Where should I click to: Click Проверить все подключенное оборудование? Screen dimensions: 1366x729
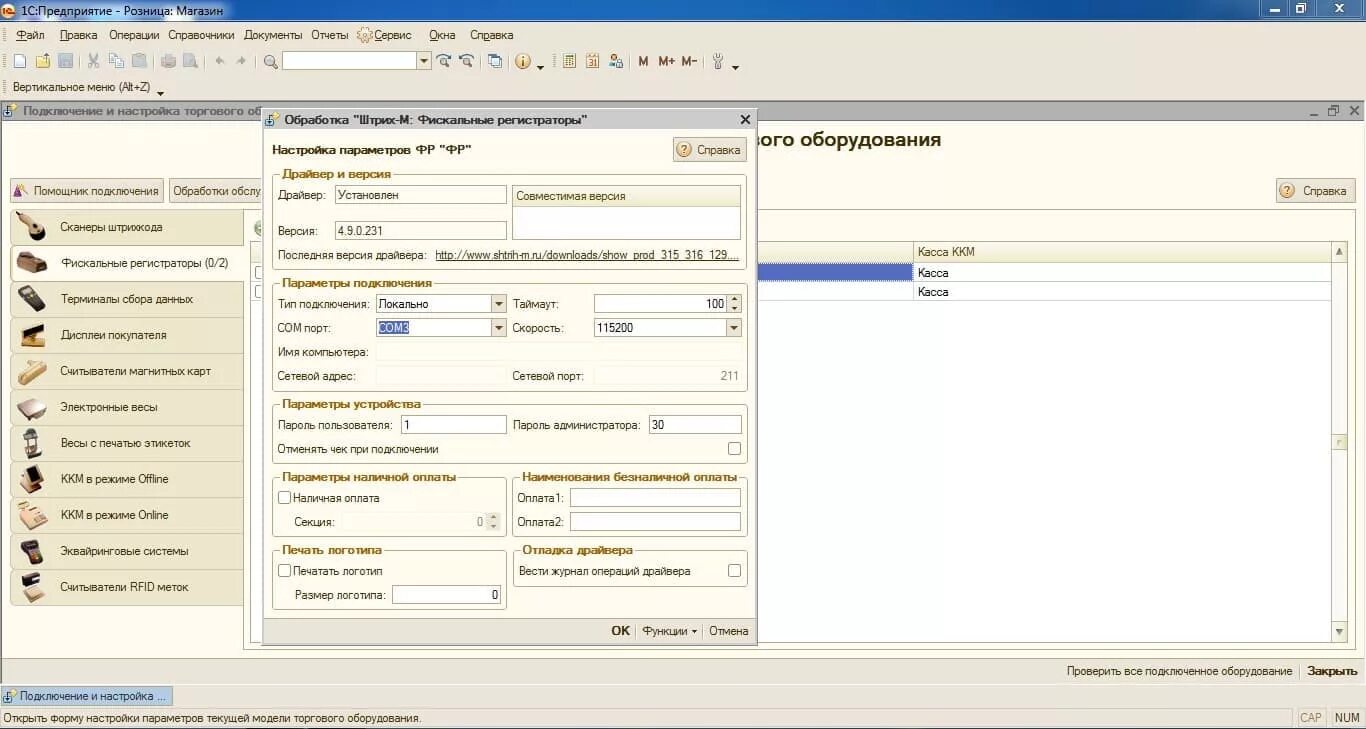pos(1179,671)
